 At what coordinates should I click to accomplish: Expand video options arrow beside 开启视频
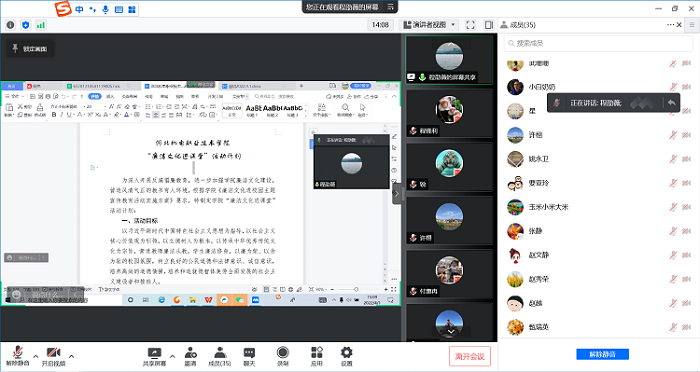71,356
